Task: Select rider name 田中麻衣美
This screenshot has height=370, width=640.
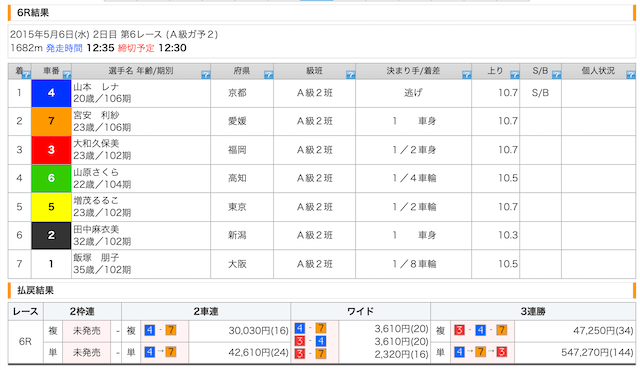Action: 96,229
